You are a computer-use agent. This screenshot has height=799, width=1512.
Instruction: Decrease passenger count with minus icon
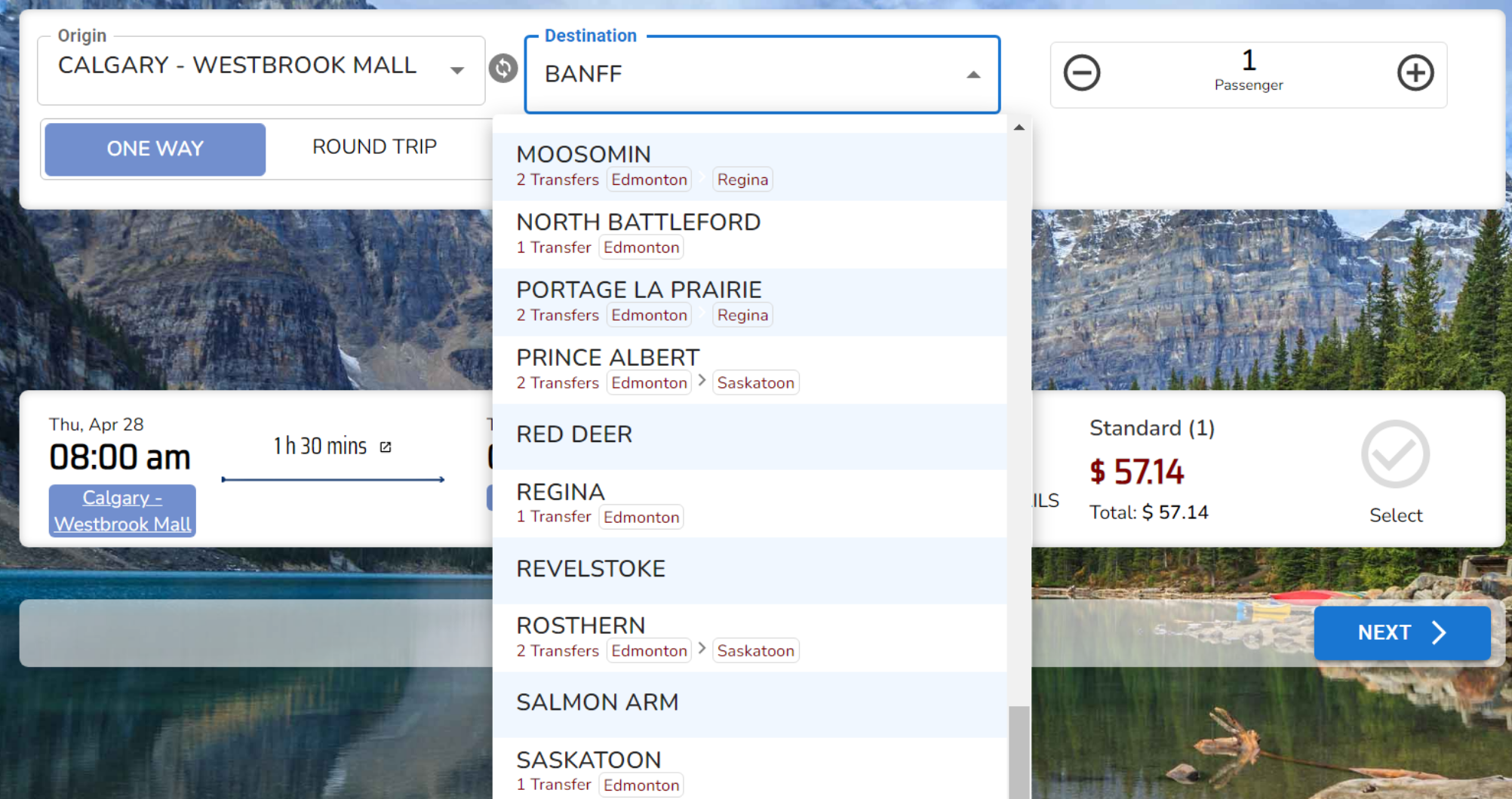1082,73
